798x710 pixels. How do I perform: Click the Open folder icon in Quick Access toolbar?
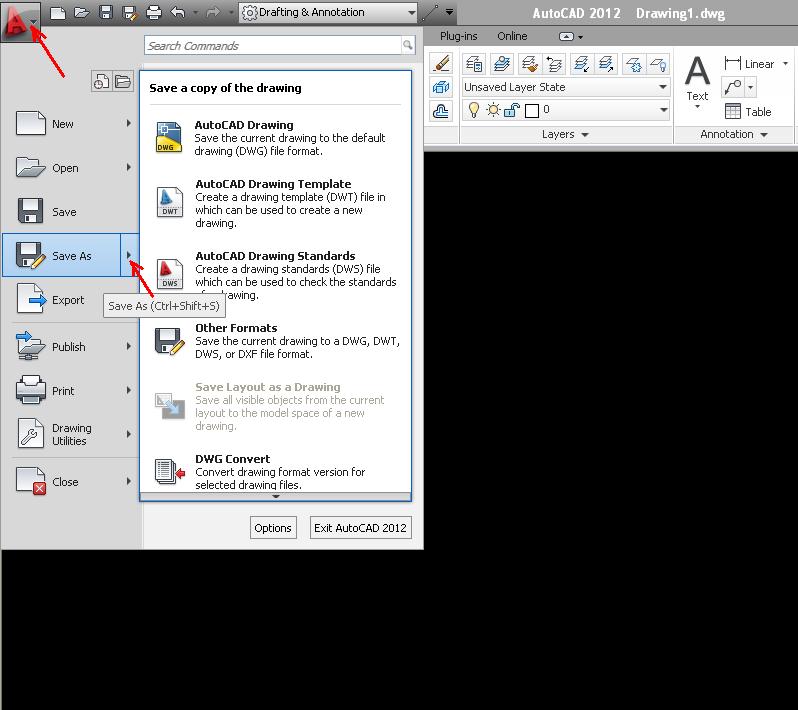(x=81, y=12)
